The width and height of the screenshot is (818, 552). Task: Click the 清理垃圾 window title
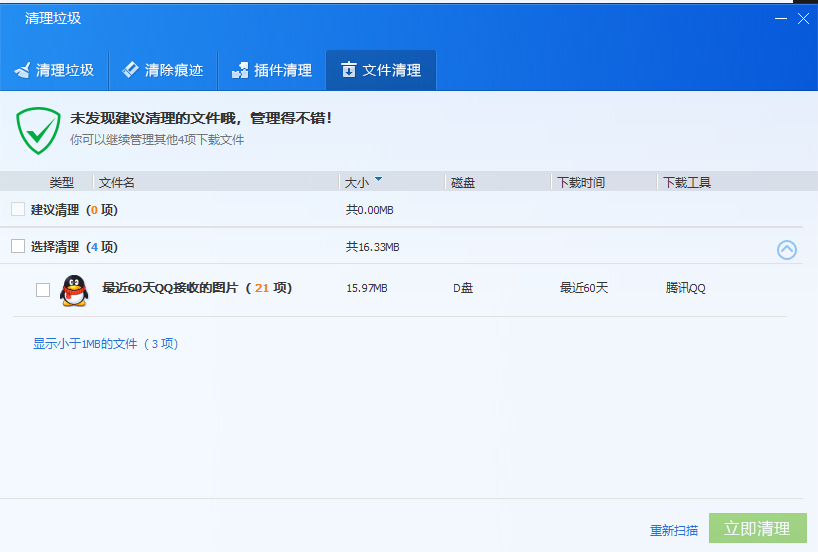53,18
